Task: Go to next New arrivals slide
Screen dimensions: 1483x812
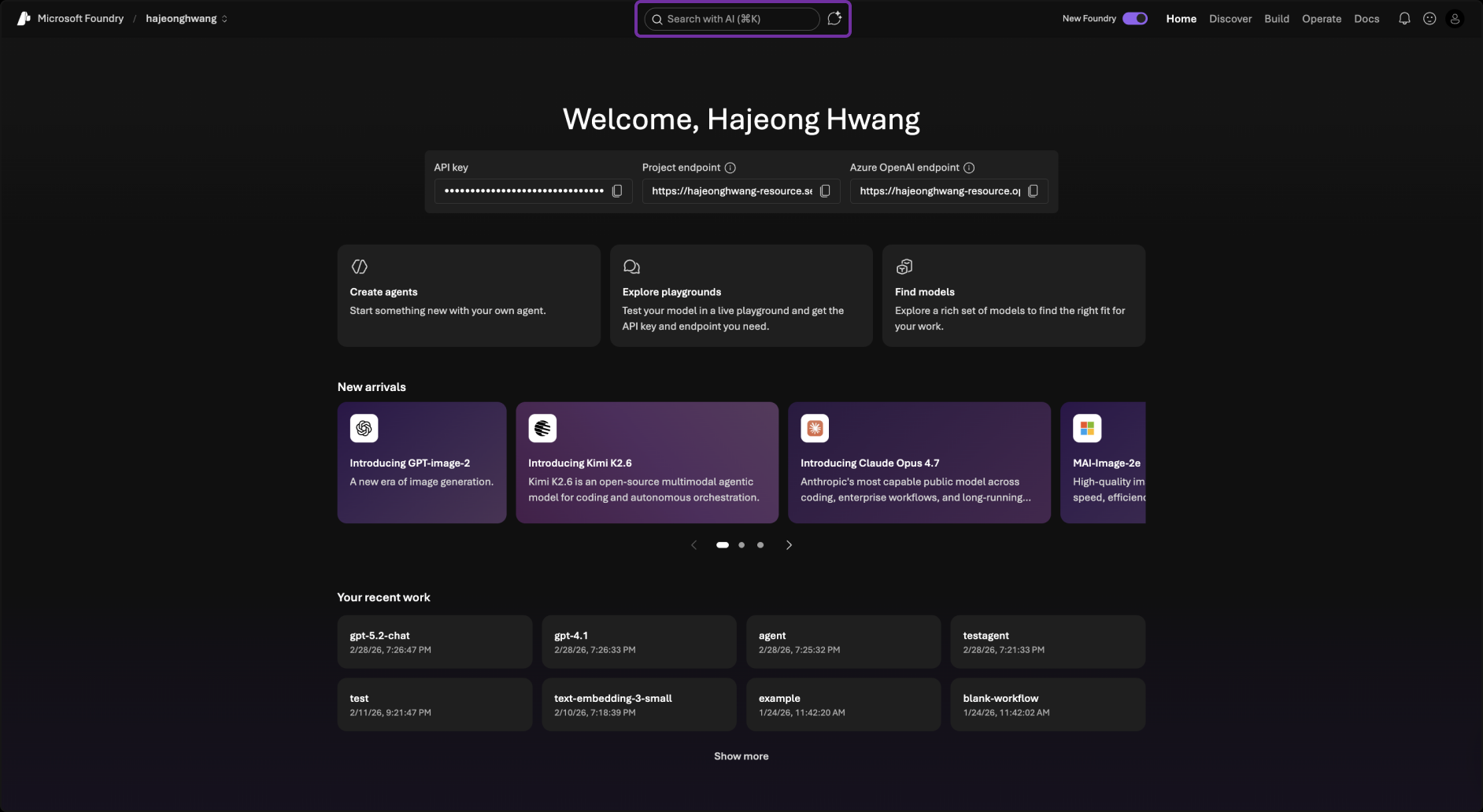Action: (789, 545)
